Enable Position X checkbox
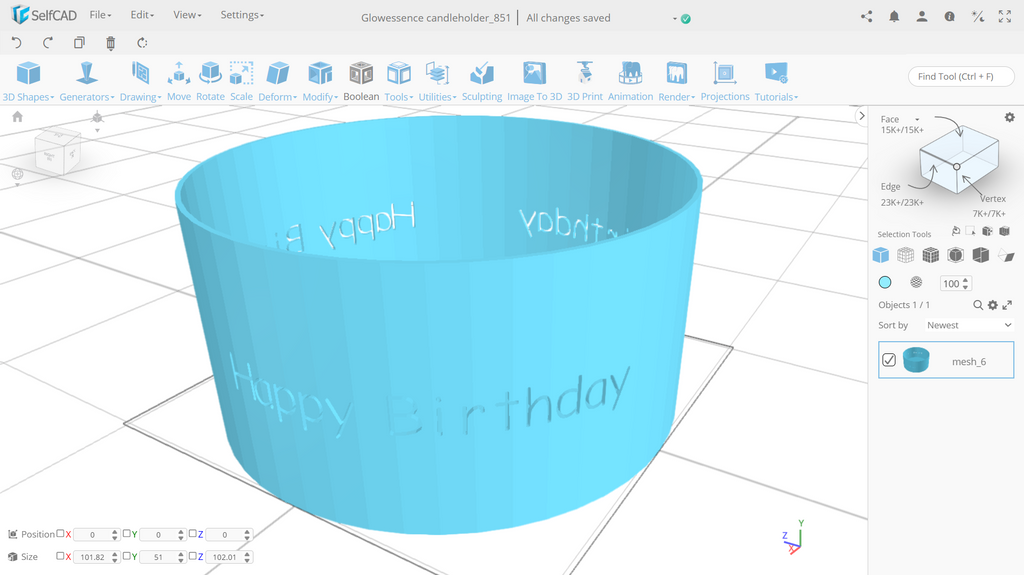The image size is (1024, 575). (60, 533)
